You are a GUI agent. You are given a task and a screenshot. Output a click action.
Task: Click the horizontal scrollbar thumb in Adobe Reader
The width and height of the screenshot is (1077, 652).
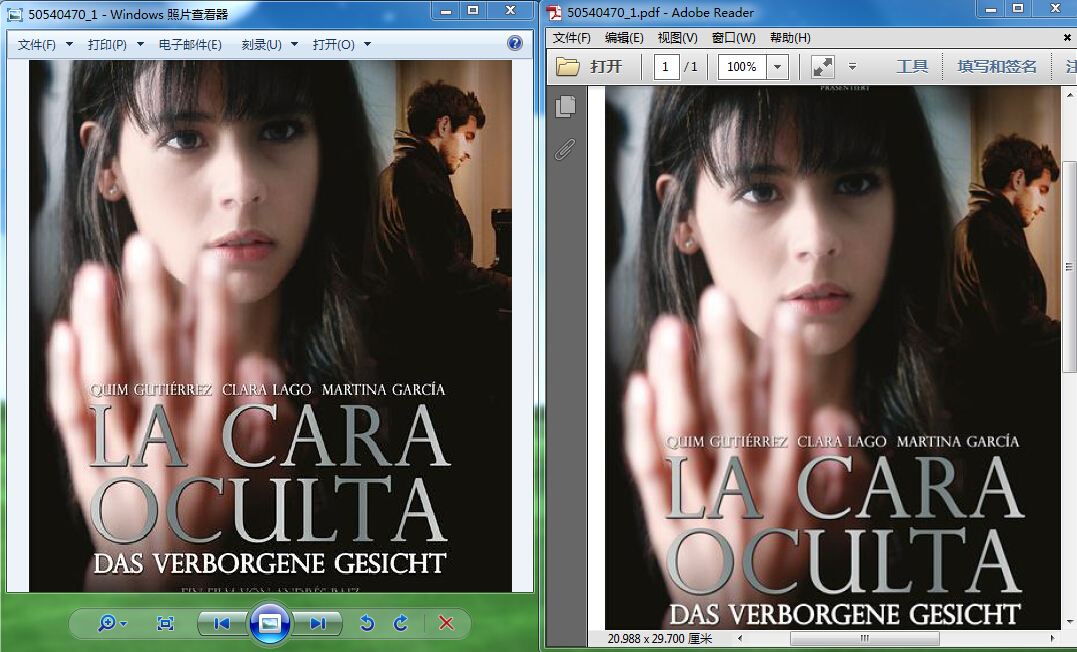865,638
